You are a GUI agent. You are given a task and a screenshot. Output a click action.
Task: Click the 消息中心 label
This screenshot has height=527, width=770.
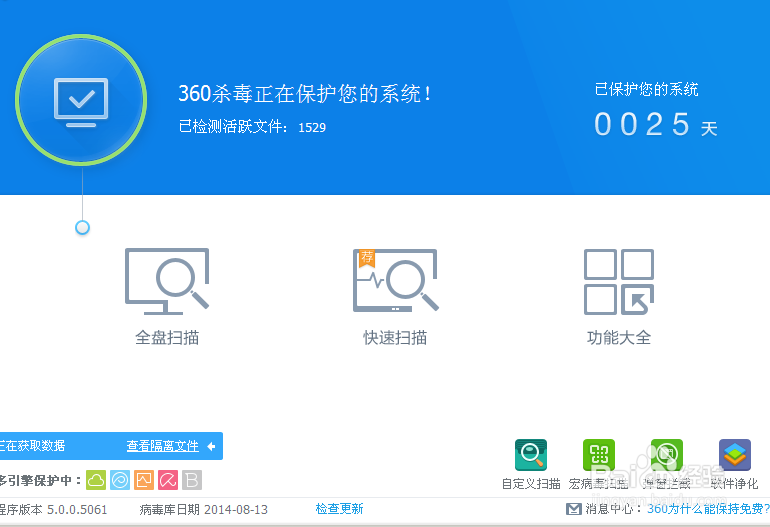(613, 509)
